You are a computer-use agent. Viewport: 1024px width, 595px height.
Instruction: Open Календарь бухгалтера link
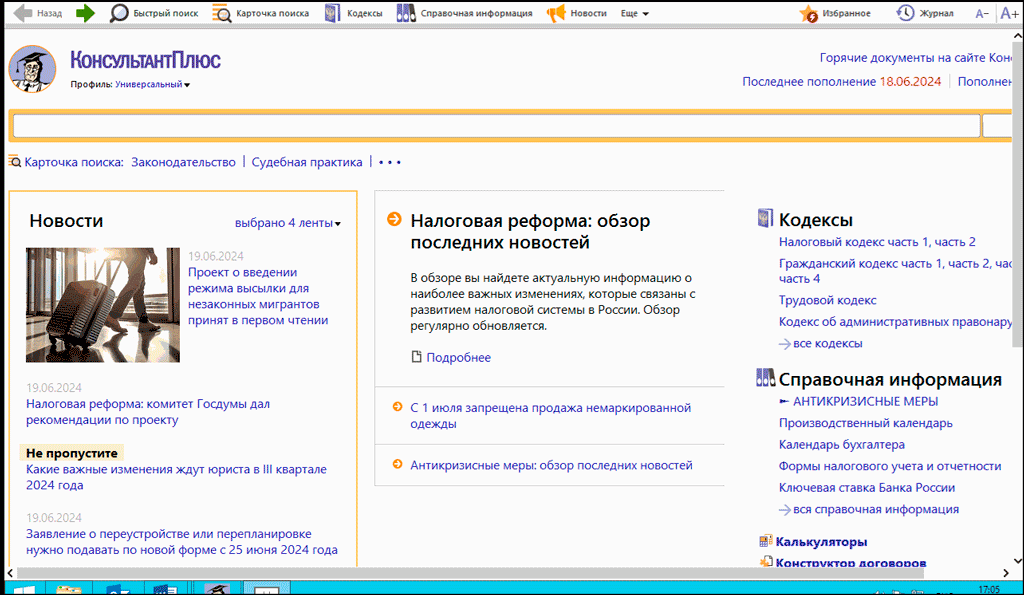(842, 444)
